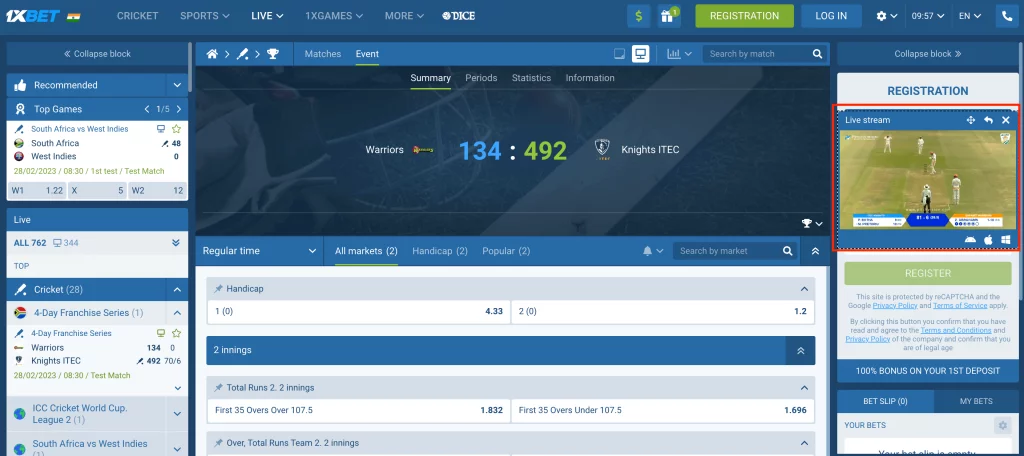Collapse all markets double-chevron button

coord(814,251)
